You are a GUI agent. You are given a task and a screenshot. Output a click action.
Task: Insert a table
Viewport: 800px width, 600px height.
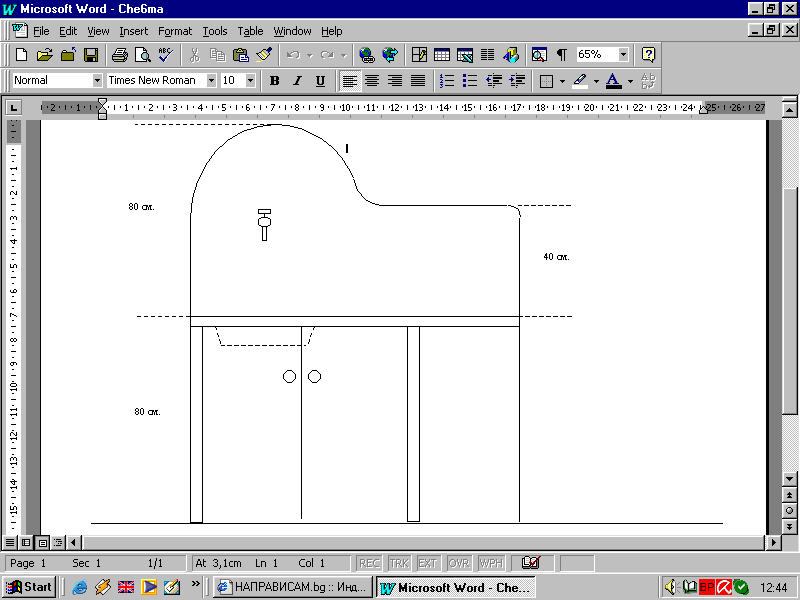point(442,55)
